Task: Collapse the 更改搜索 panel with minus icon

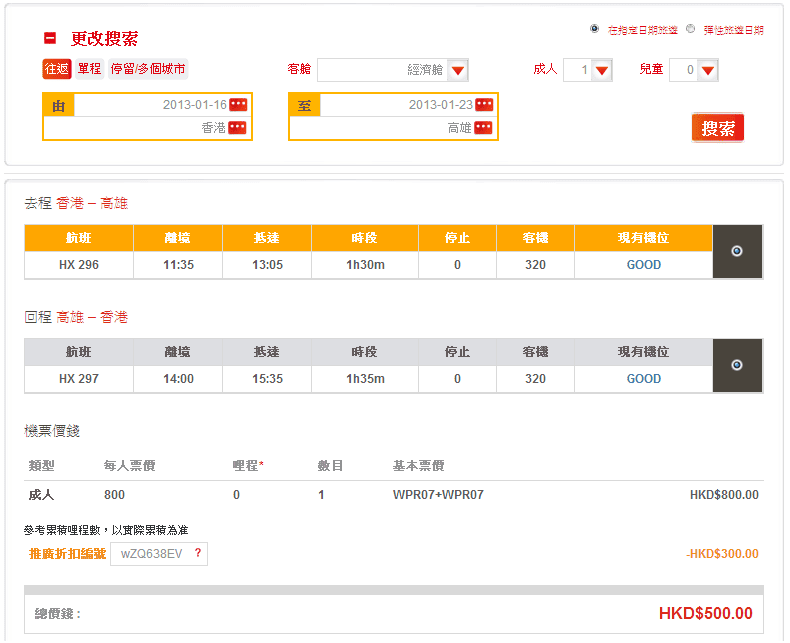Action: 50,39
